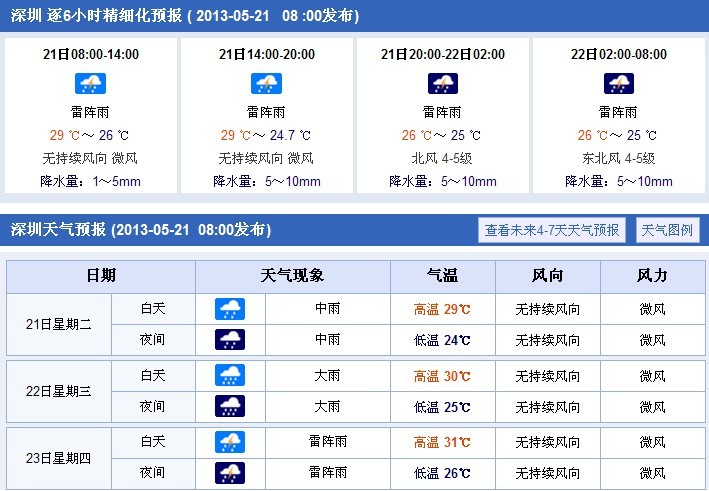709x491 pixels.
Task: Click the 降水量：1～5mm text
Action: [x=90, y=182]
